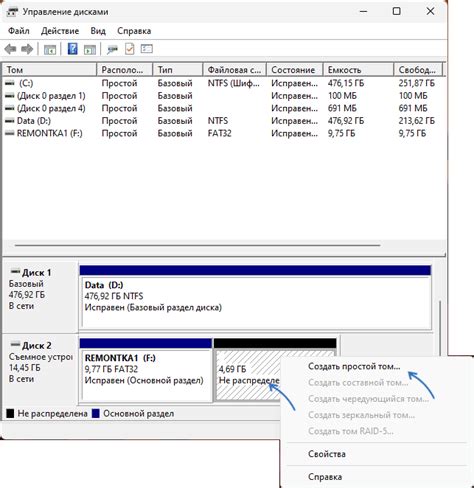Choose Создать простой том from context menu

[354, 366]
